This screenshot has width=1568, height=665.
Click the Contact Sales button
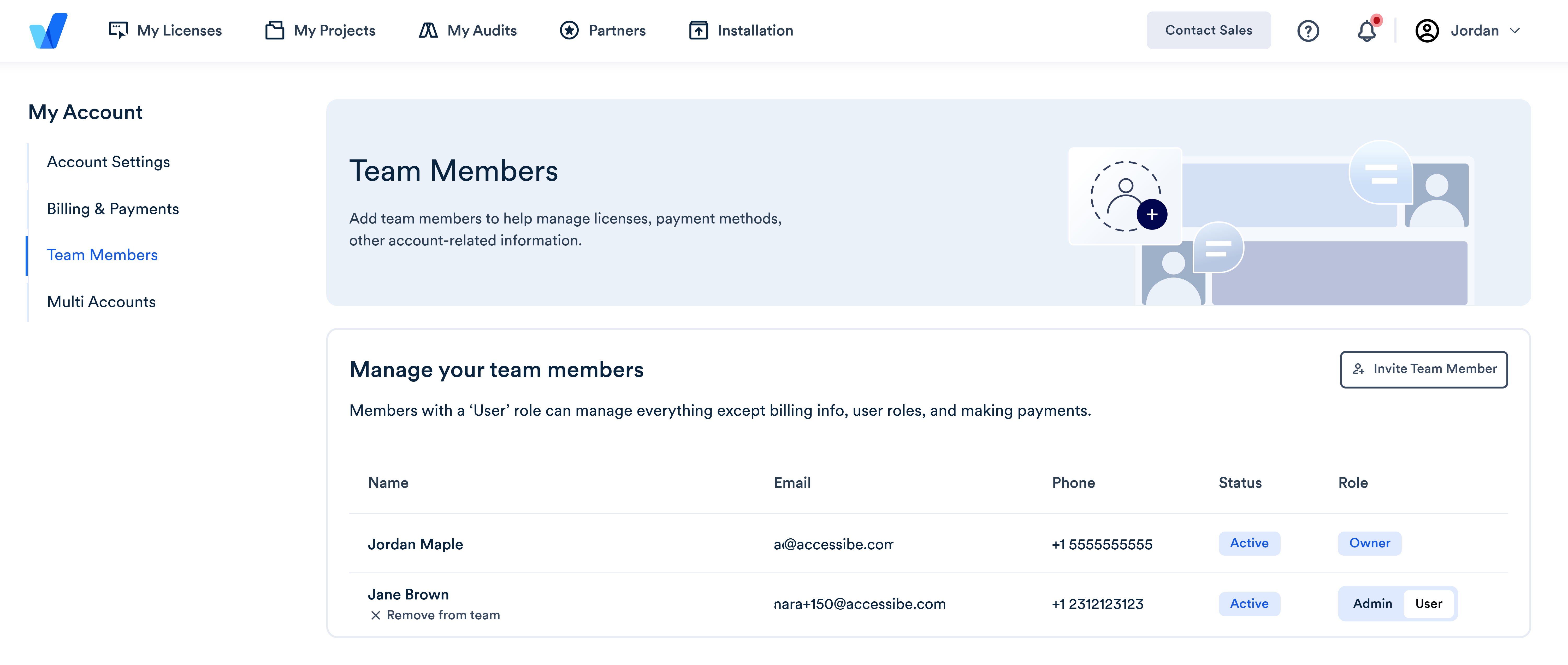[1208, 30]
